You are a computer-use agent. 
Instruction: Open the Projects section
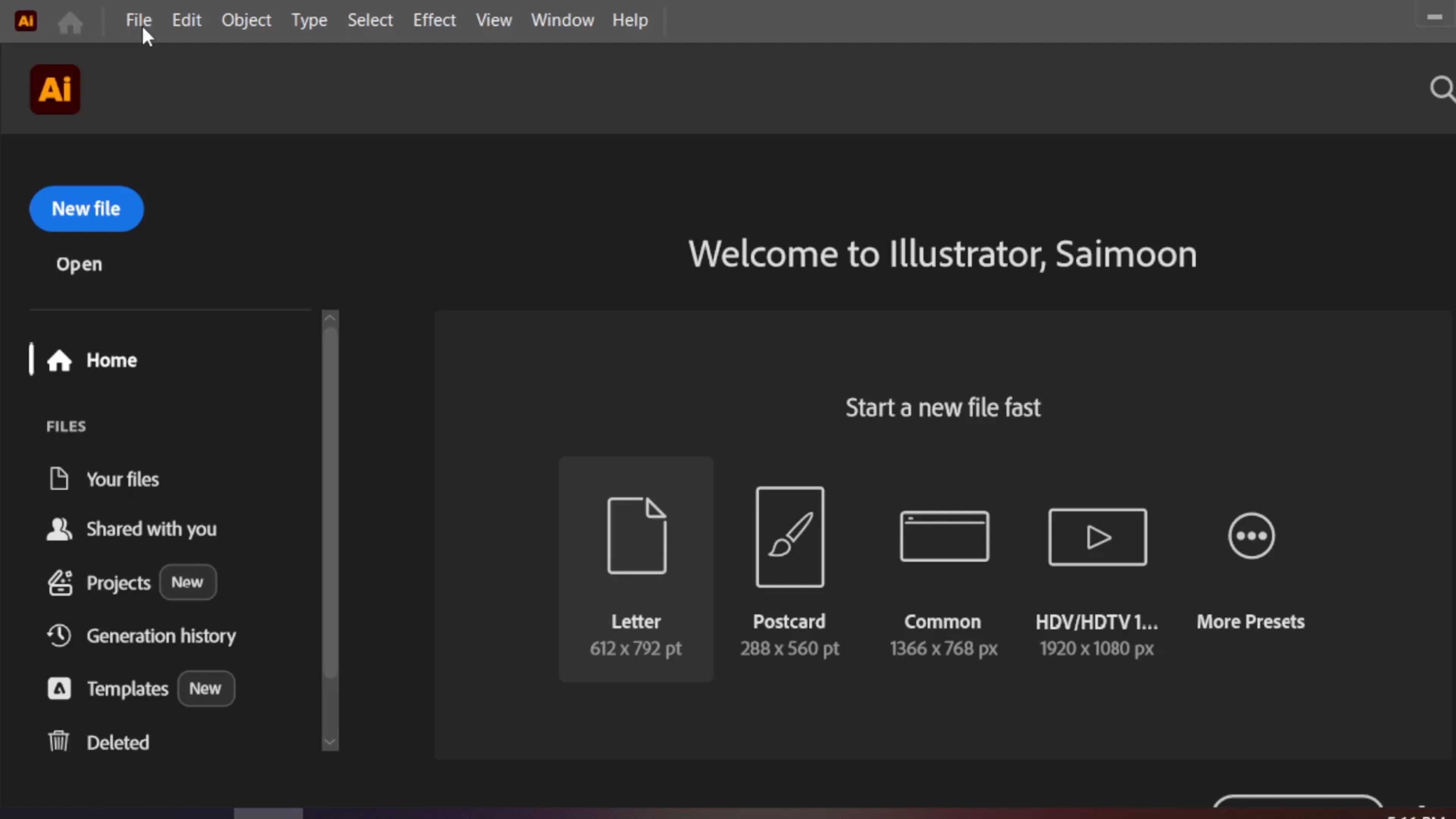tap(119, 583)
